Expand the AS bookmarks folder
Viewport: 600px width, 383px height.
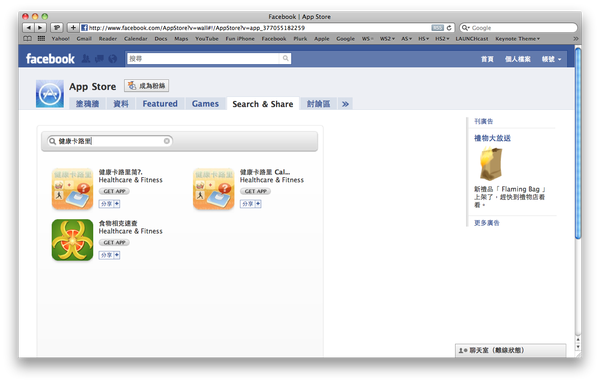406,39
